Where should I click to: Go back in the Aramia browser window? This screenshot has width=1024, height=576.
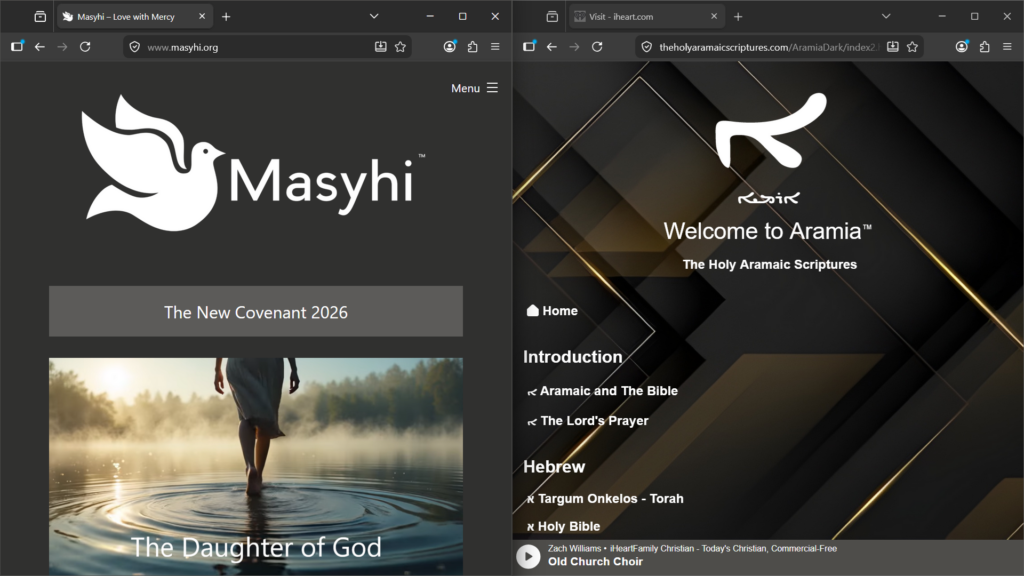click(551, 47)
